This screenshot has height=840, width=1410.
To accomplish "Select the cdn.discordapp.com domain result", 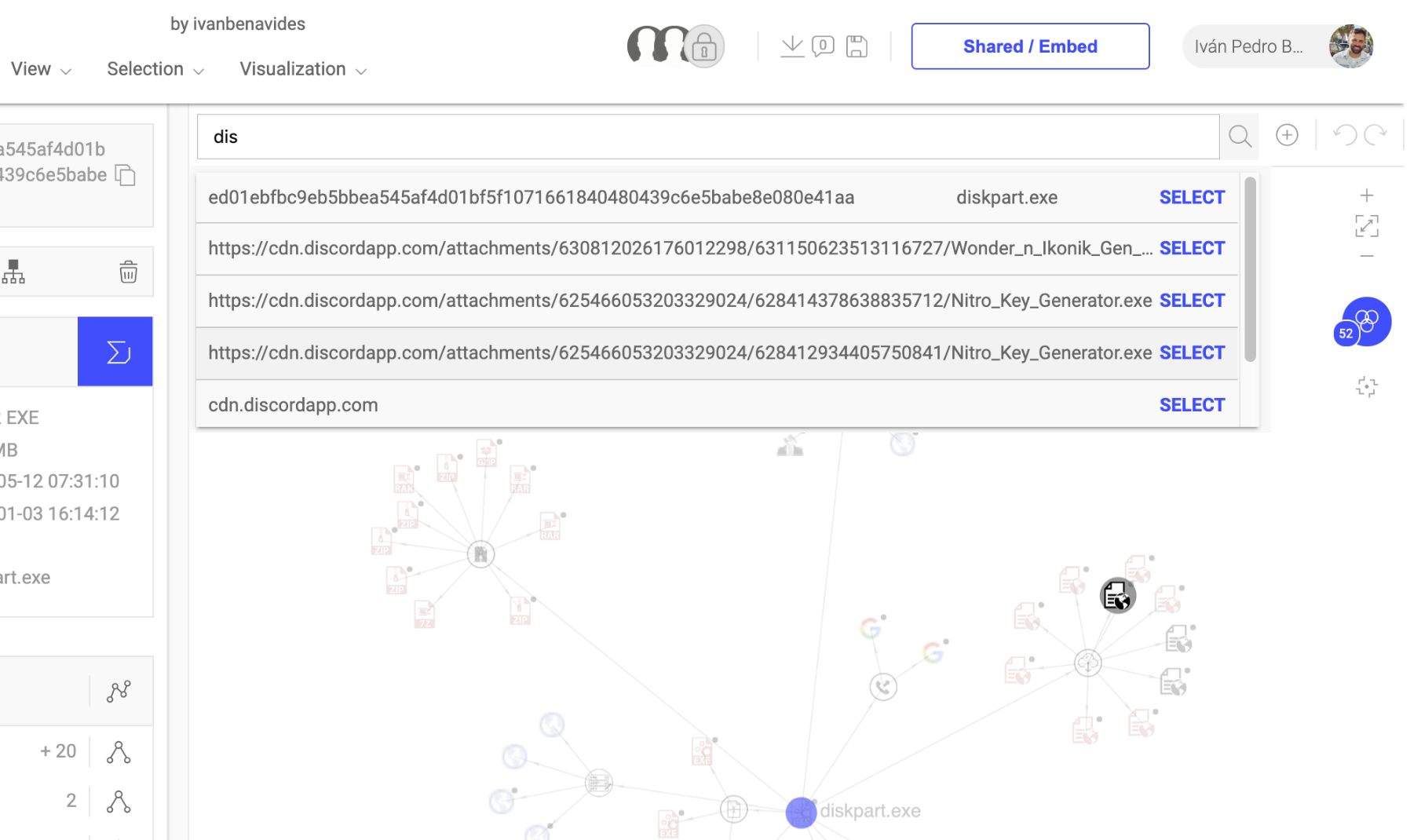I will coord(1192,405).
